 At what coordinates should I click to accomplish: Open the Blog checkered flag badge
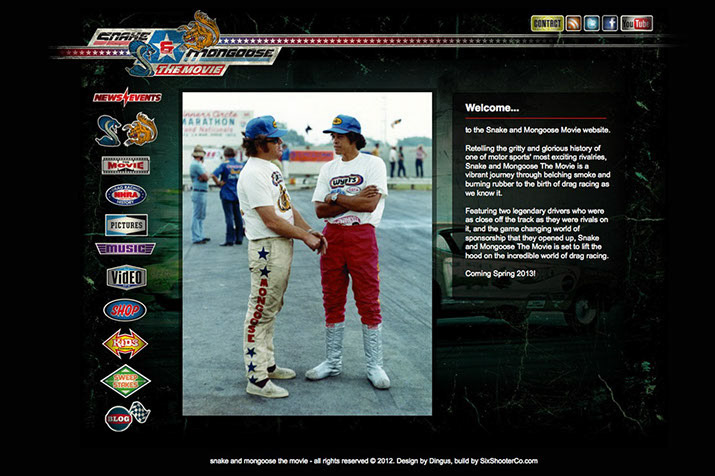(x=127, y=416)
